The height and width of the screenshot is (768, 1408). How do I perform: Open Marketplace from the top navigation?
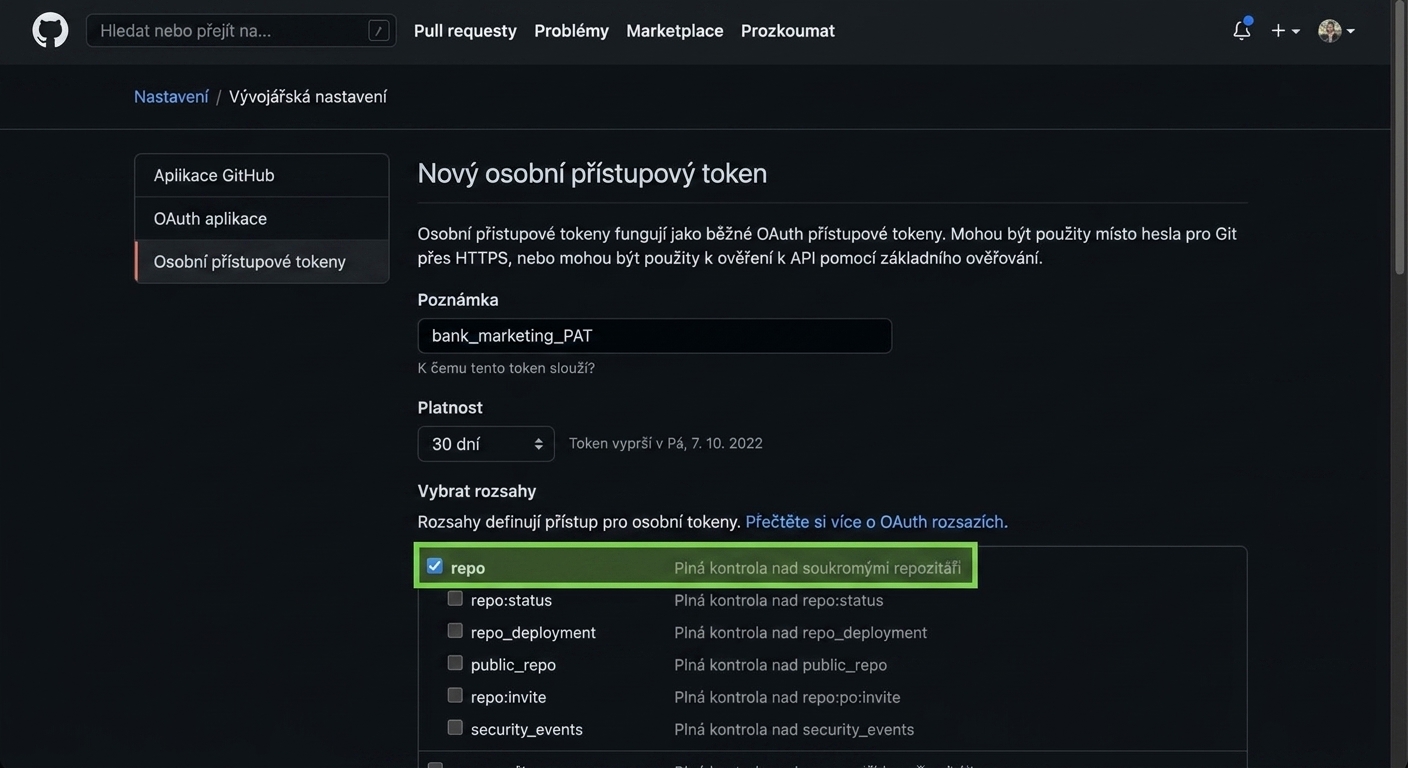click(x=675, y=31)
